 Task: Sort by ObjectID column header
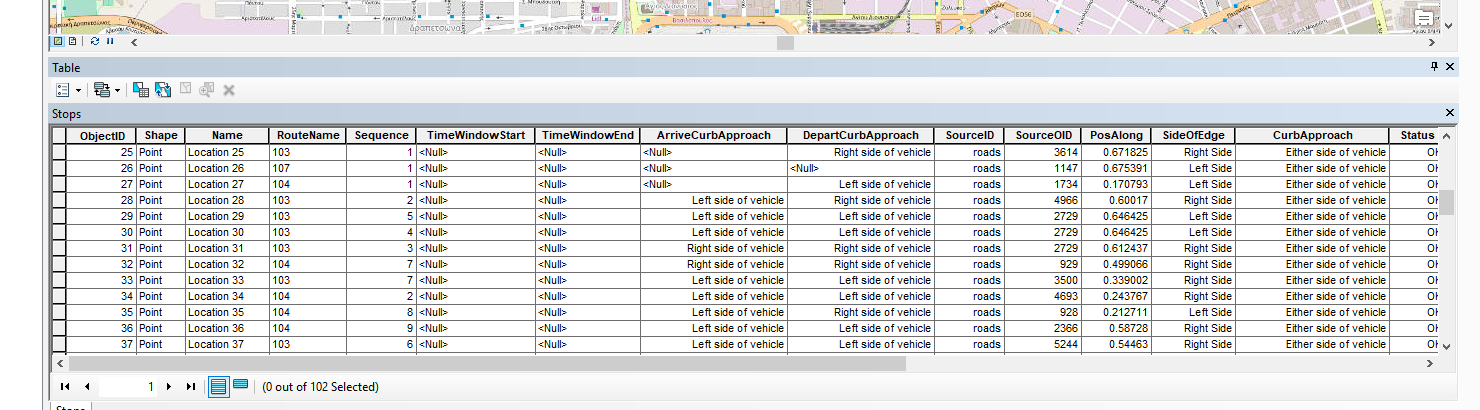pos(101,135)
